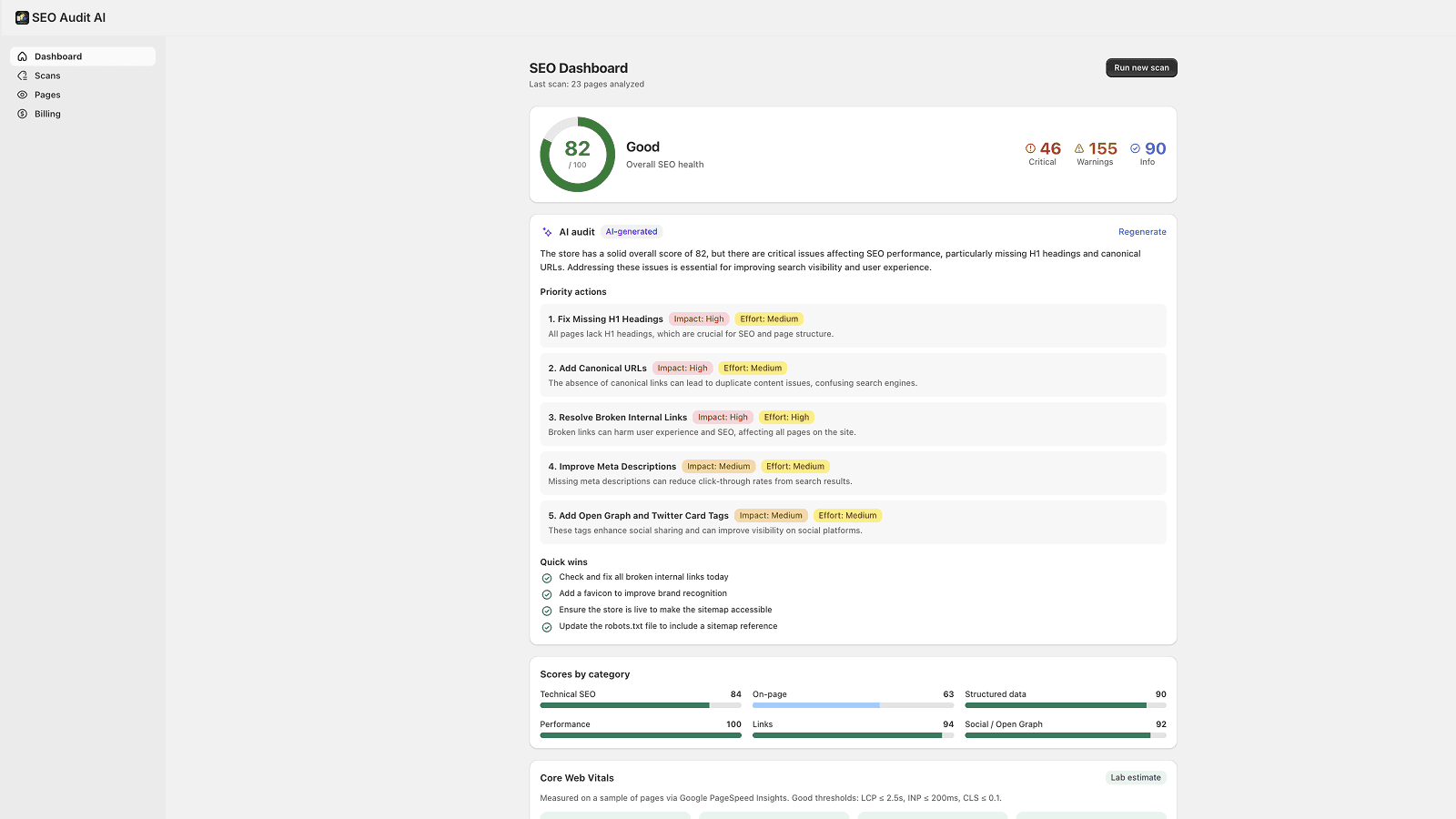Click the Info check-circle icon
This screenshot has width=1456, height=819.
click(1135, 148)
